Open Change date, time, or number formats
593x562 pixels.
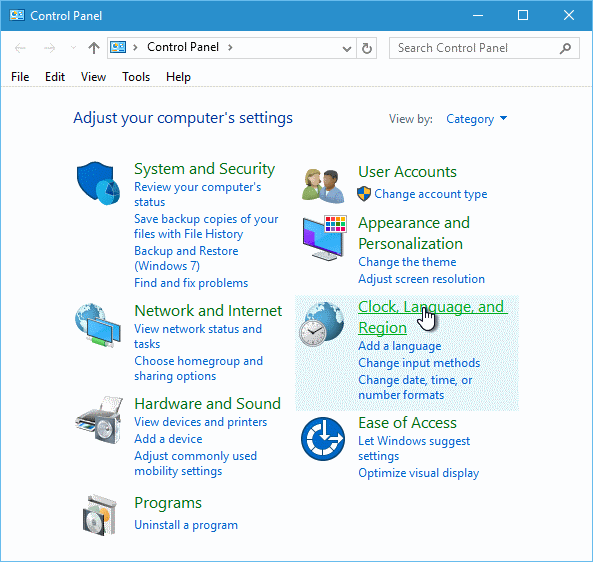point(415,387)
